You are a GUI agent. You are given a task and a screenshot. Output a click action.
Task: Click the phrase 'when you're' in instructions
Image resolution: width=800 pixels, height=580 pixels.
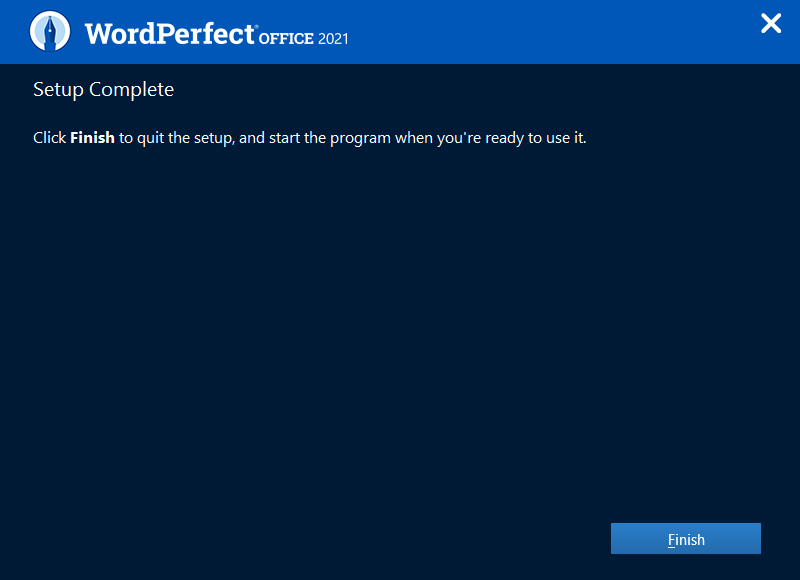439,138
